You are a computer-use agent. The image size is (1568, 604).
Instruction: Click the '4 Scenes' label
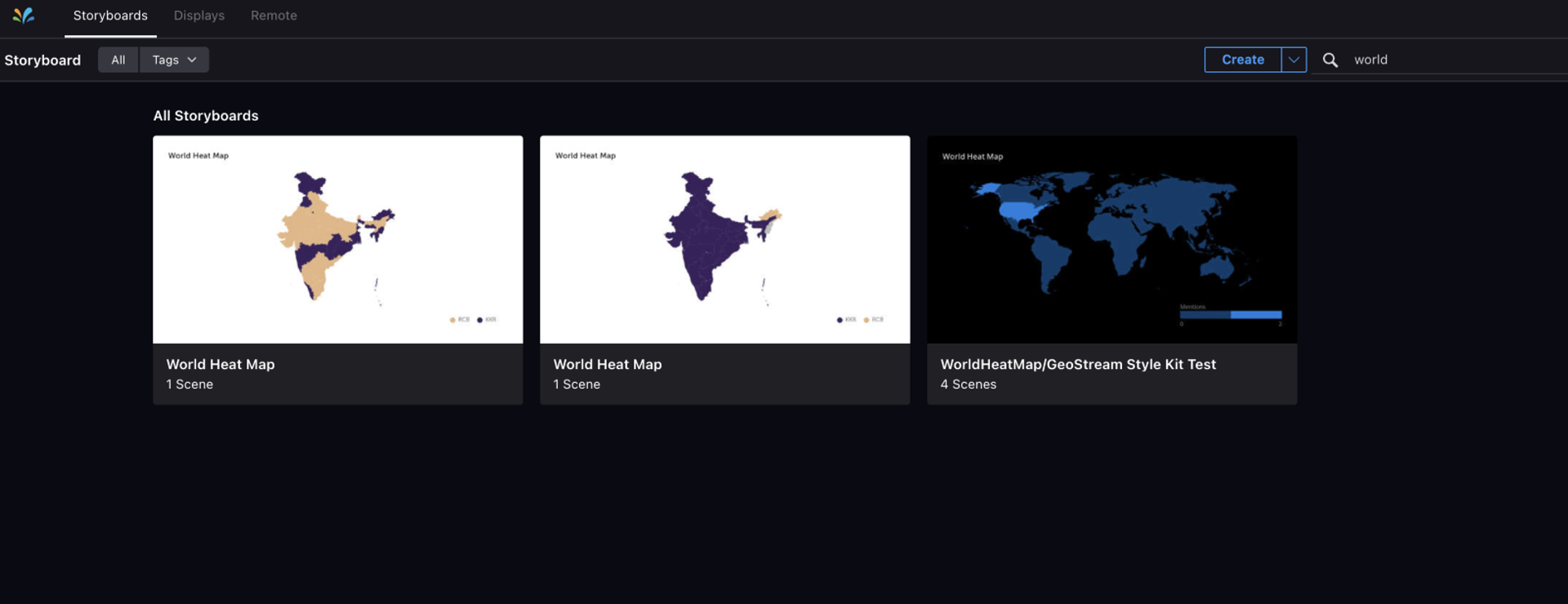[969, 384]
